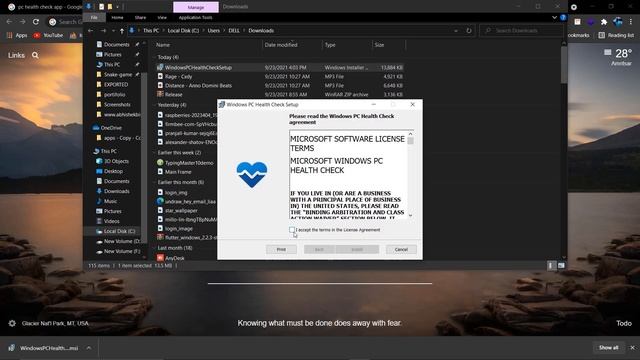
Task: Search icon next to Links
Action: [36, 55]
